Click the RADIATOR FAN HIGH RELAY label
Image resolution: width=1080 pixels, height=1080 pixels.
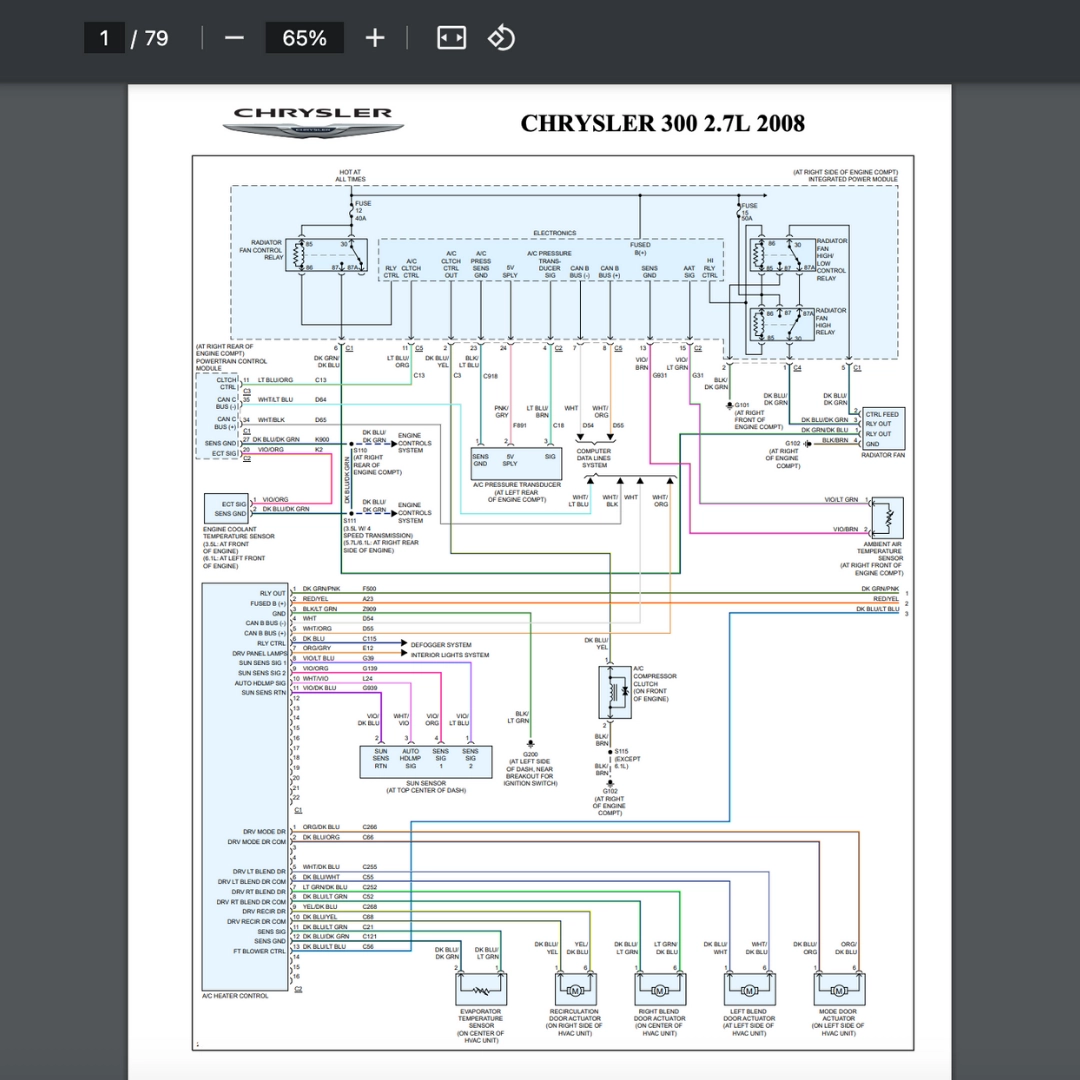point(831,321)
